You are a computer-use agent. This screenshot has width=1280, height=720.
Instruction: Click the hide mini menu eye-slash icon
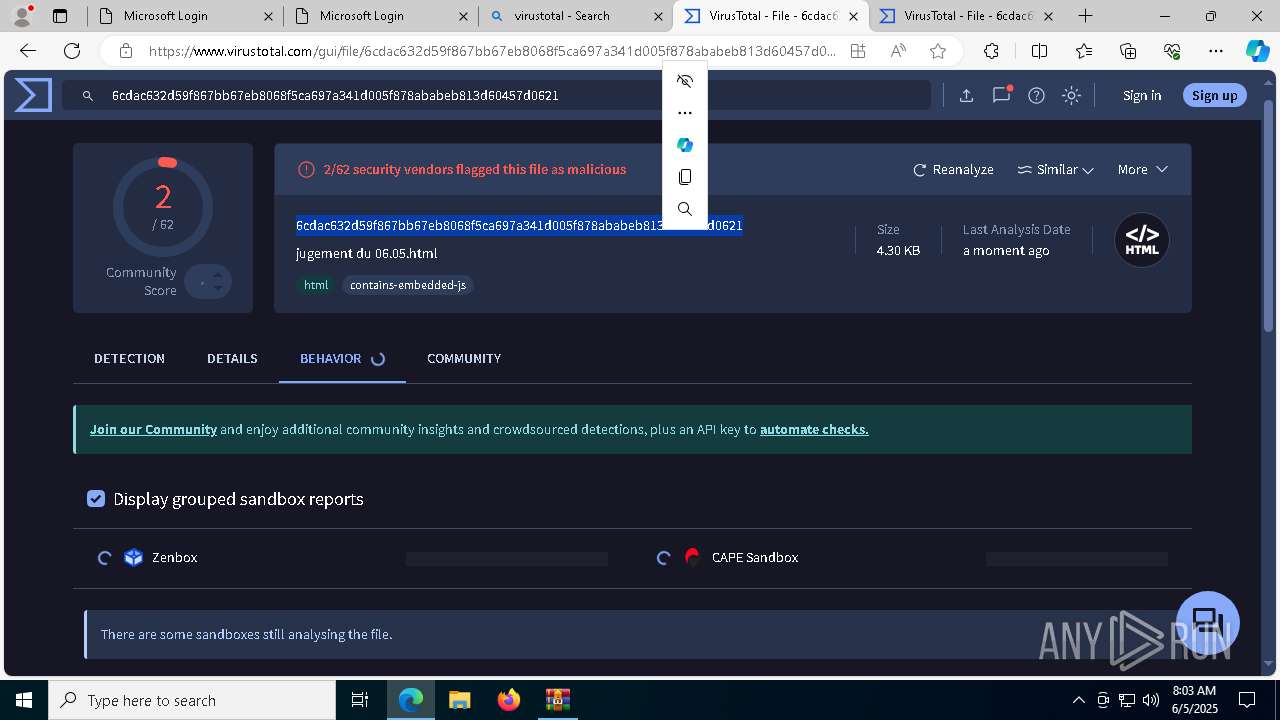coord(685,81)
